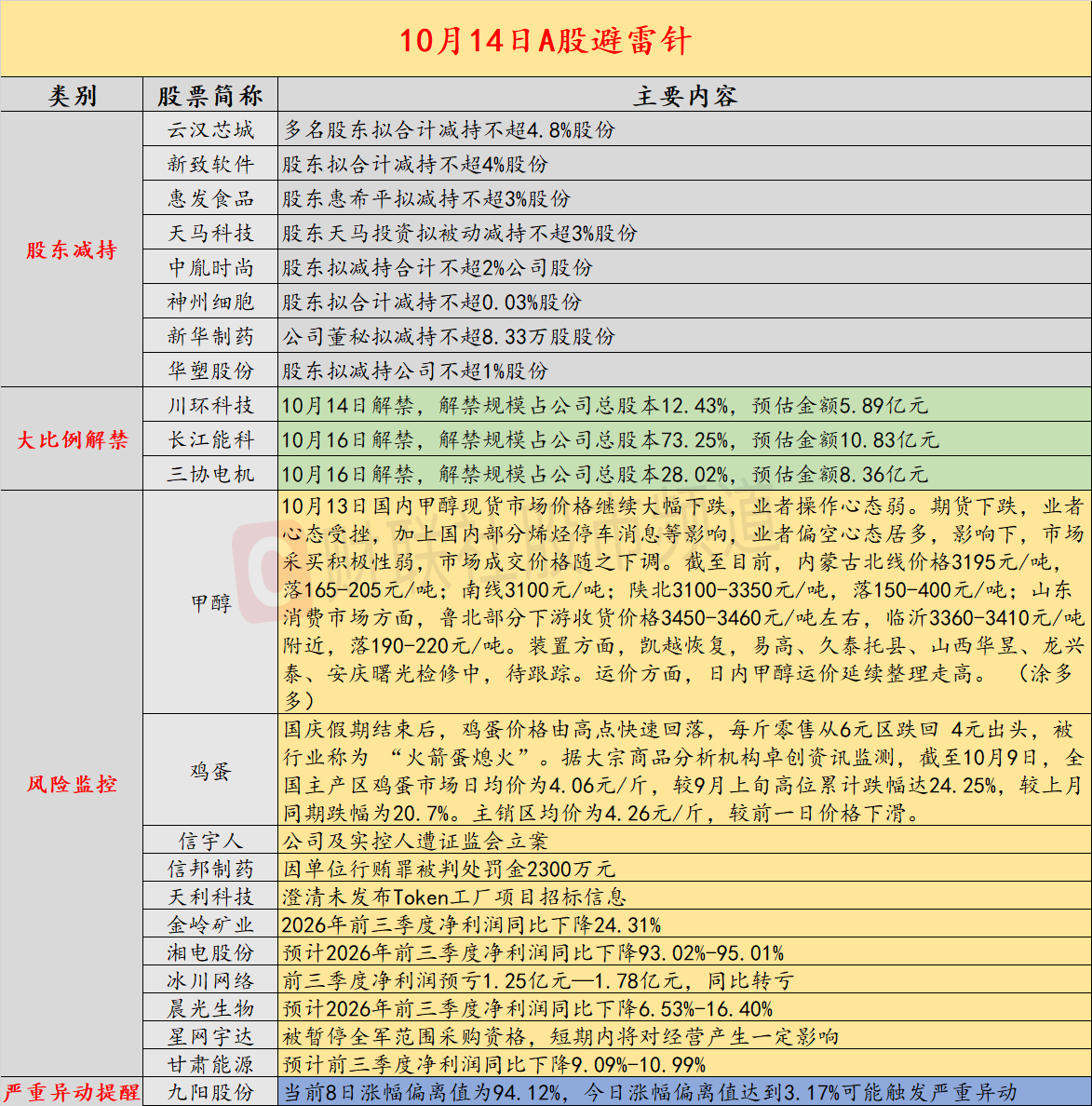
Task: Click content "股东拟减持公司不超1%股份"
Action: pyautogui.click(x=415, y=371)
